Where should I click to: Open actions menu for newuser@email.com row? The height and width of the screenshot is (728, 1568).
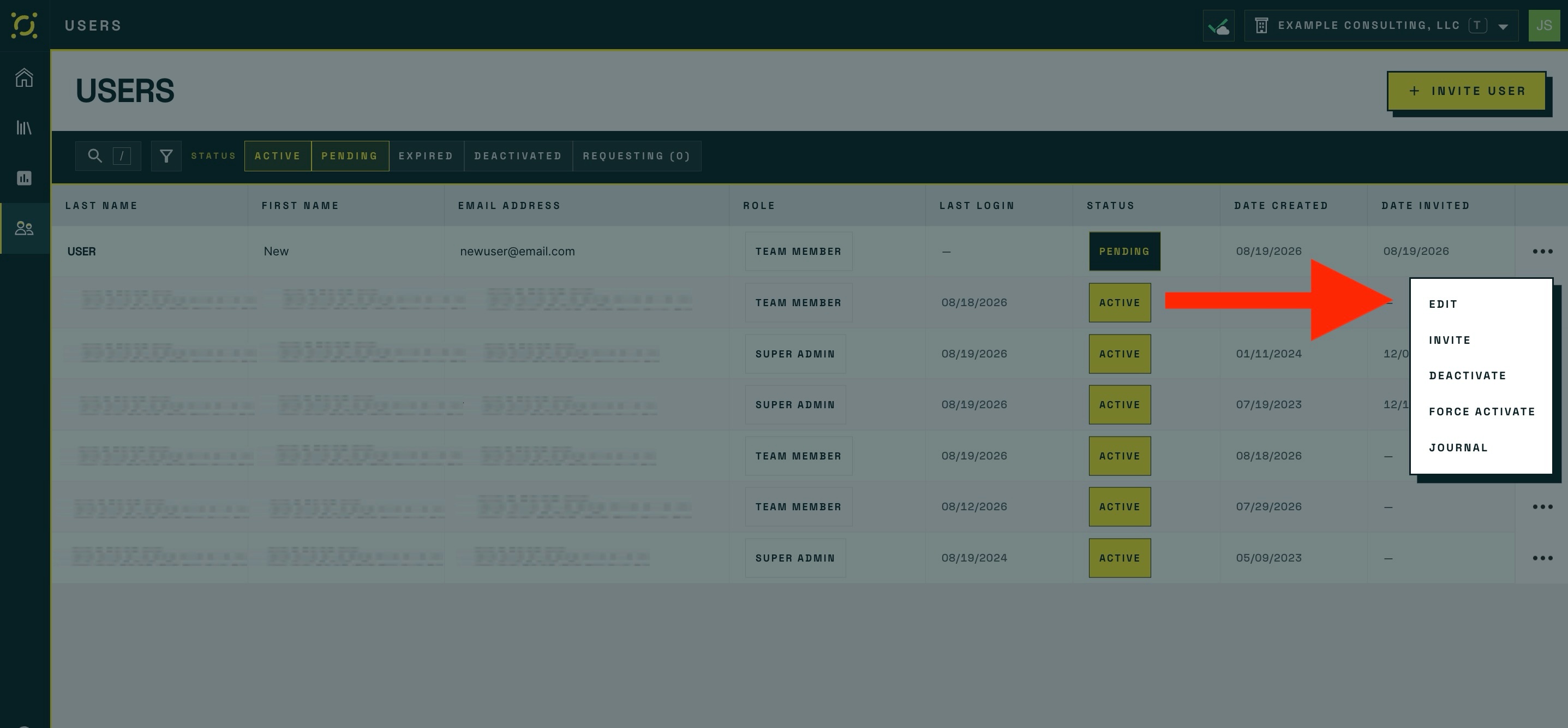pos(1542,252)
